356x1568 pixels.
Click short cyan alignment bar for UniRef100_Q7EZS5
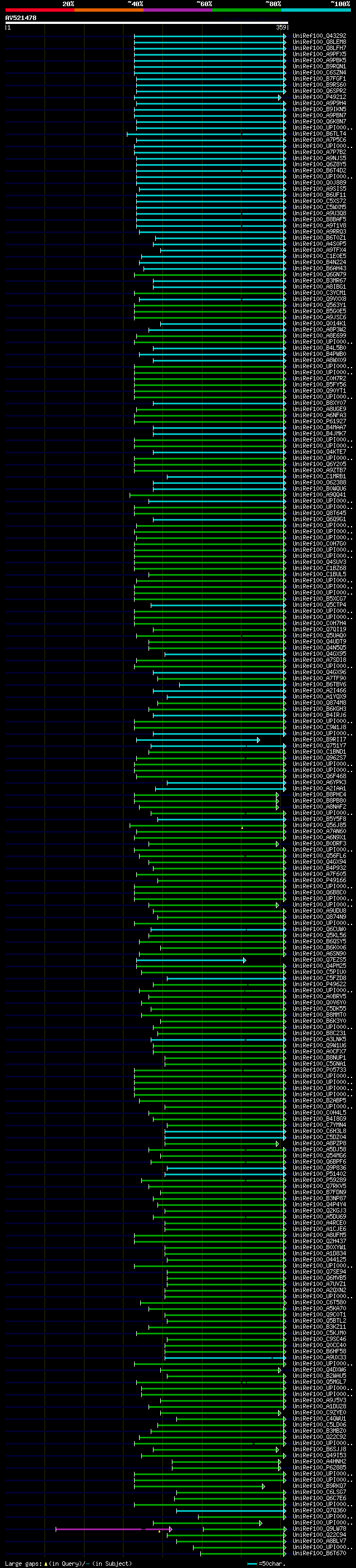click(191, 960)
